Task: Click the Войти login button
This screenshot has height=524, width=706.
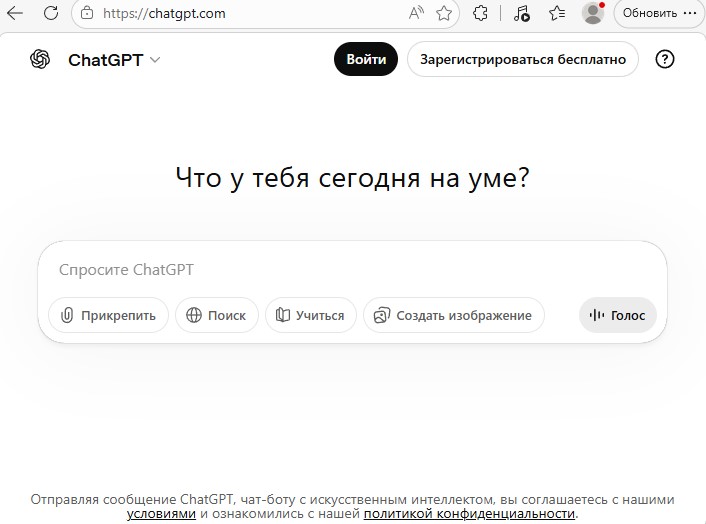Action: [366, 59]
